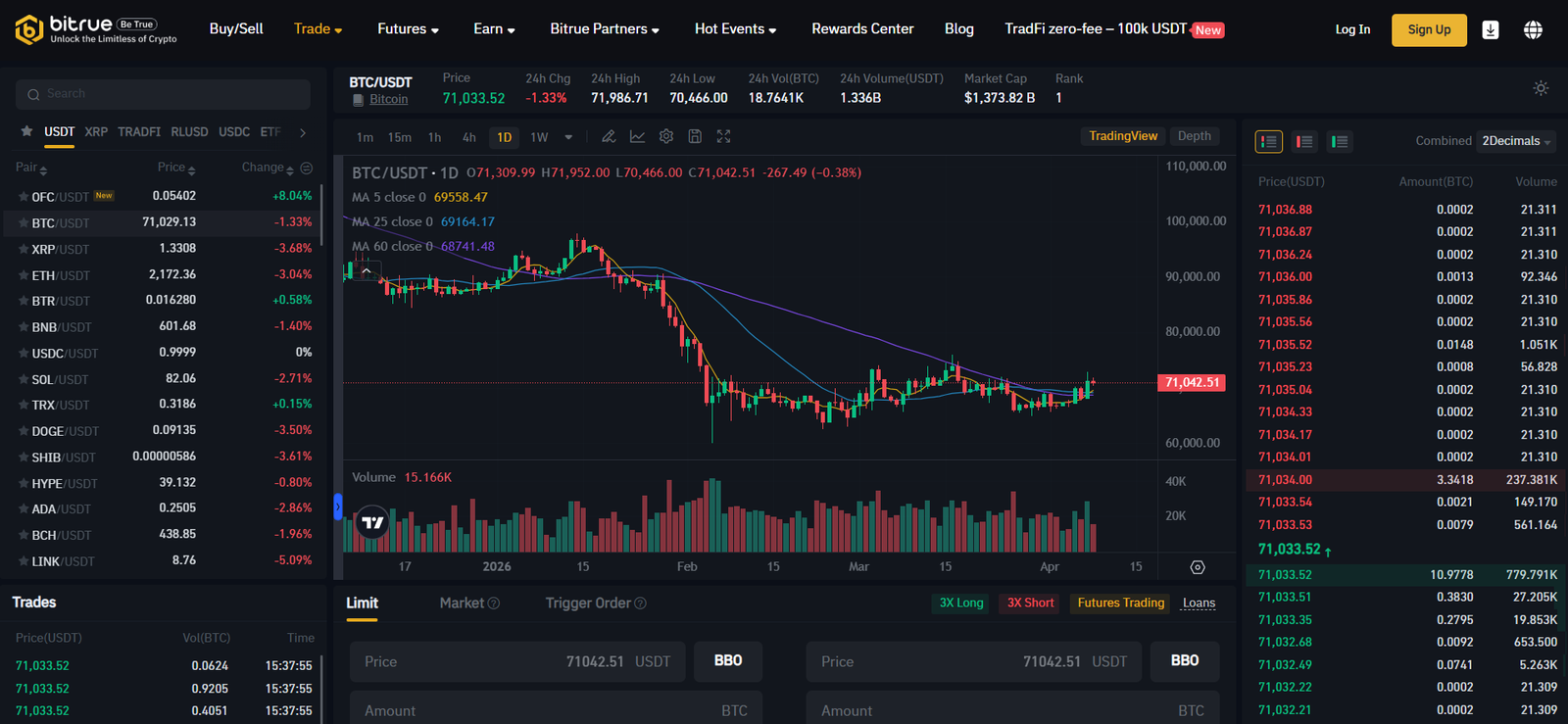The width and height of the screenshot is (1568, 724).
Task: Open the Futures Trading button
Action: [x=1121, y=603]
